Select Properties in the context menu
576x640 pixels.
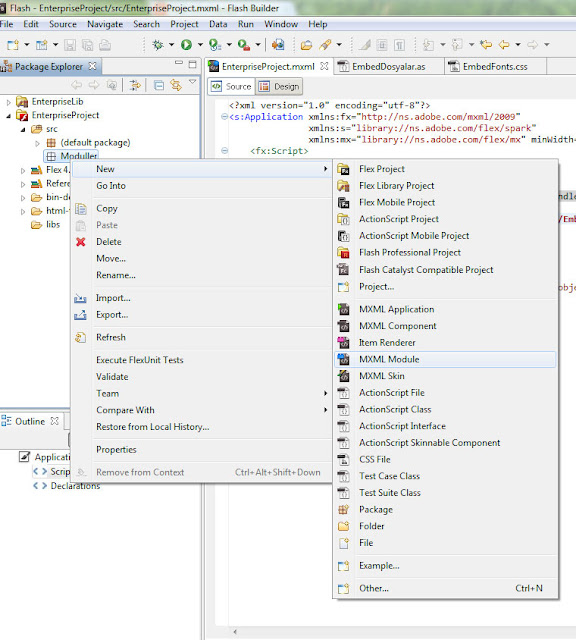click(116, 449)
